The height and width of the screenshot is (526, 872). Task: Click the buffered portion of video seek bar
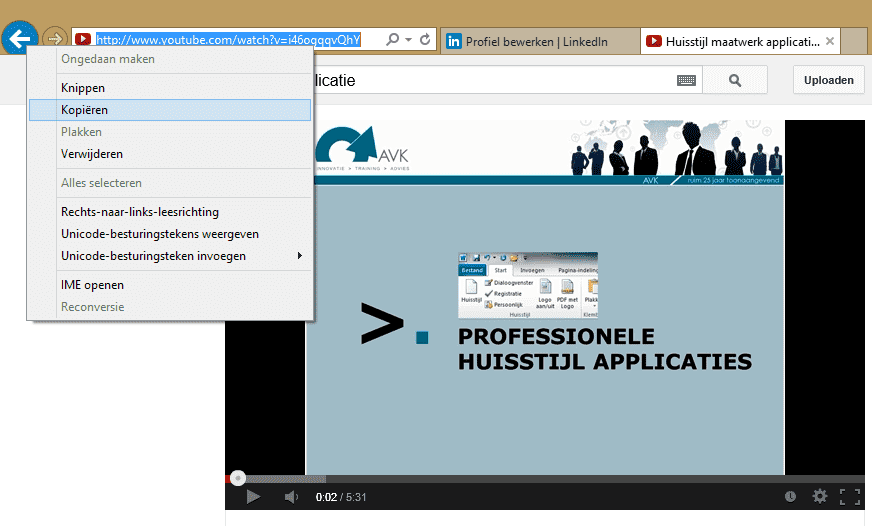coord(286,479)
